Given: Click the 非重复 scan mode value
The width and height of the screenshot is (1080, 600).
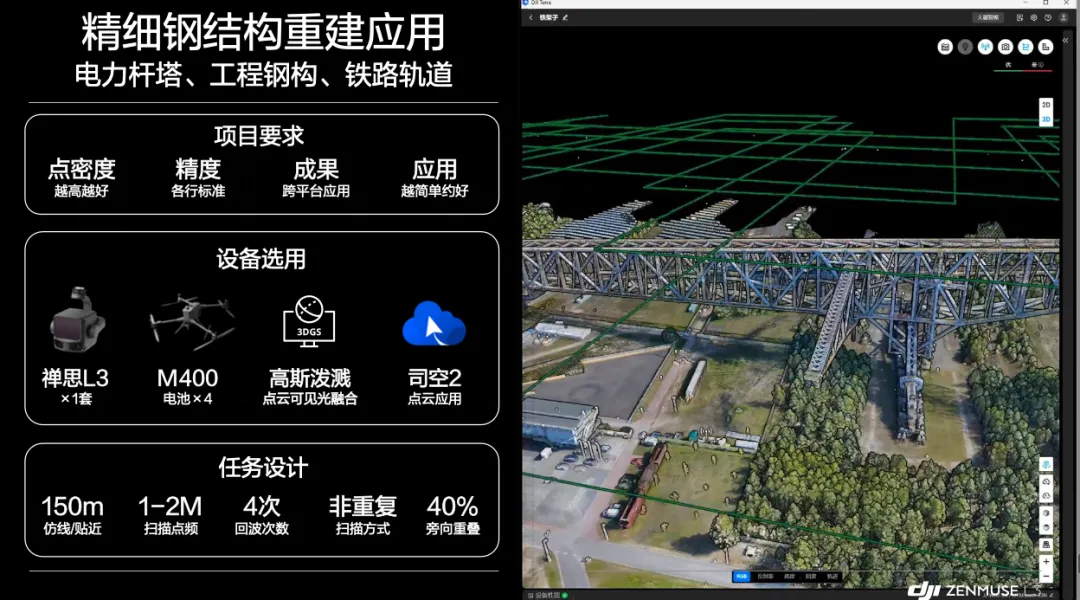Looking at the screenshot, I should (x=363, y=506).
